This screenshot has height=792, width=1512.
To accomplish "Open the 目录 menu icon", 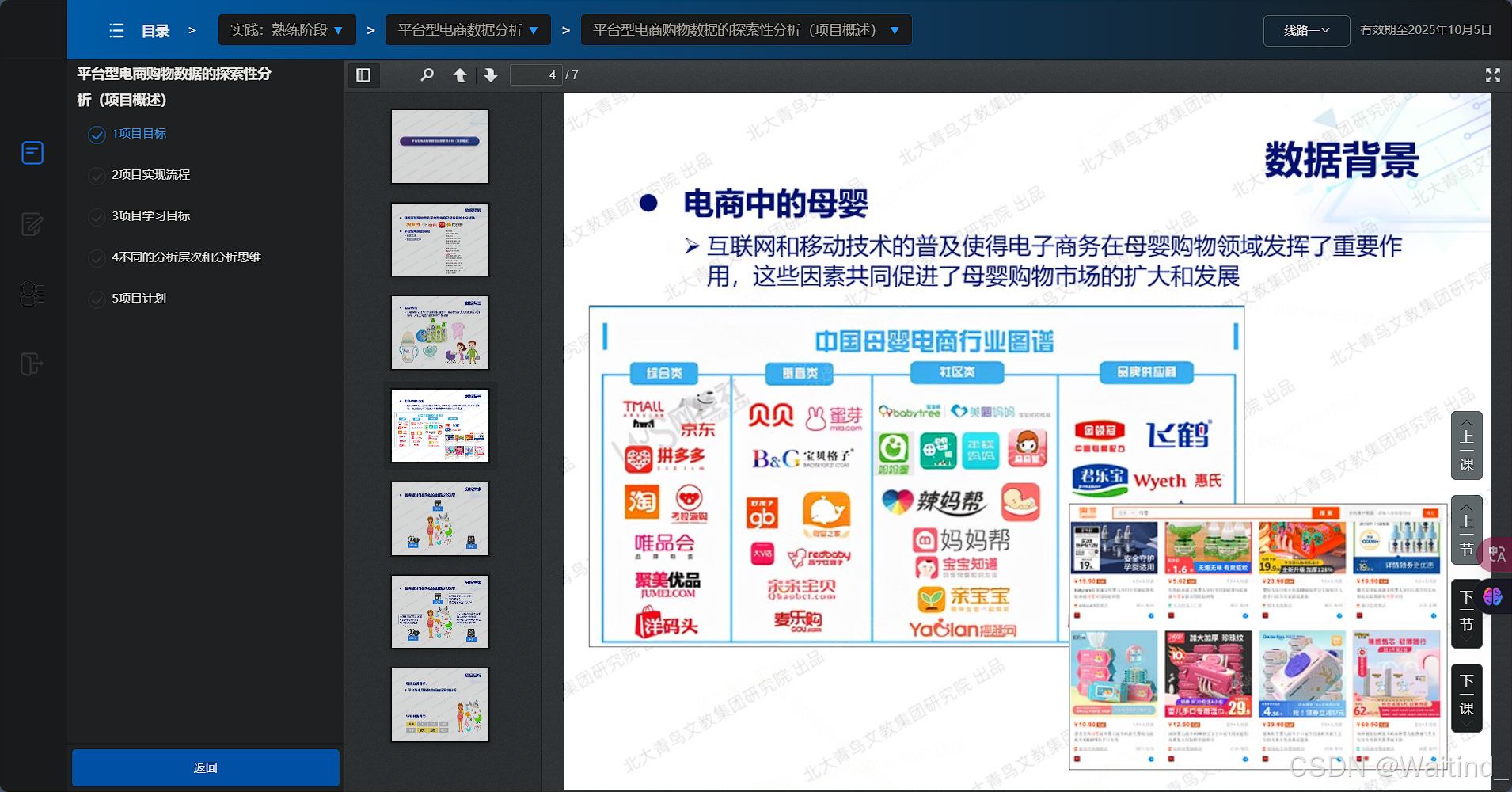I will click(116, 31).
